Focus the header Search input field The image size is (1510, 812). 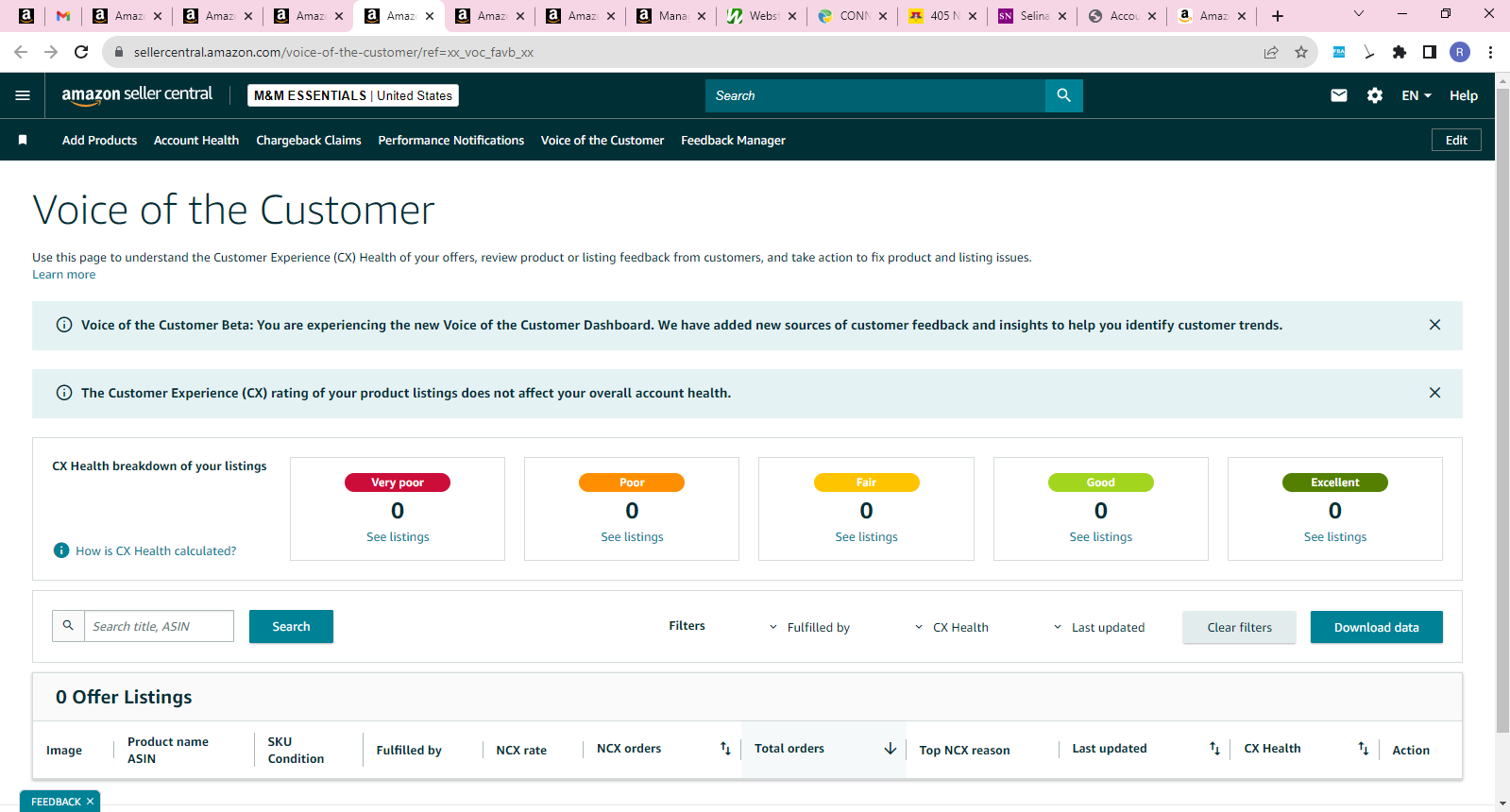click(x=875, y=95)
